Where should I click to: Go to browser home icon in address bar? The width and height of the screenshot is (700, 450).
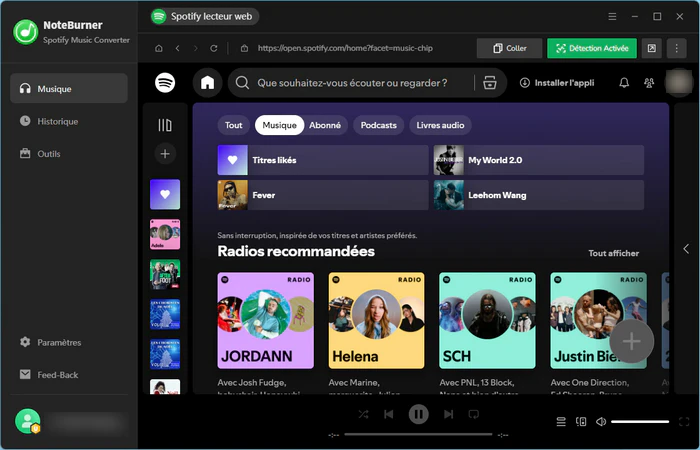click(158, 48)
